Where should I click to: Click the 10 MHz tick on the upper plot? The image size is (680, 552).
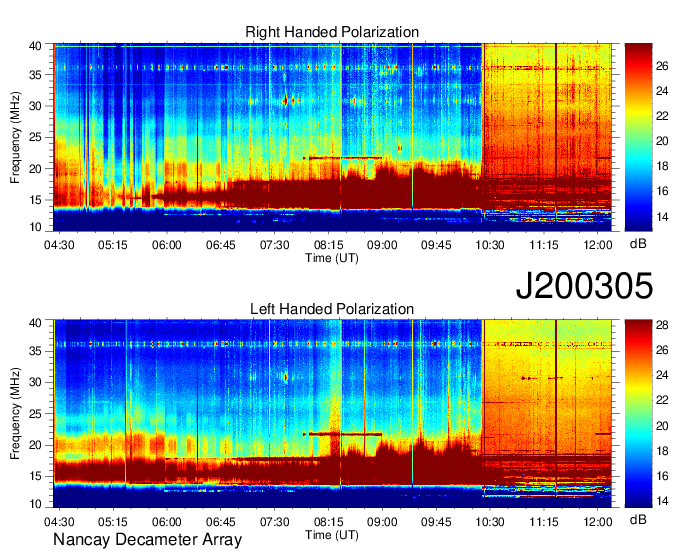[x=35, y=227]
